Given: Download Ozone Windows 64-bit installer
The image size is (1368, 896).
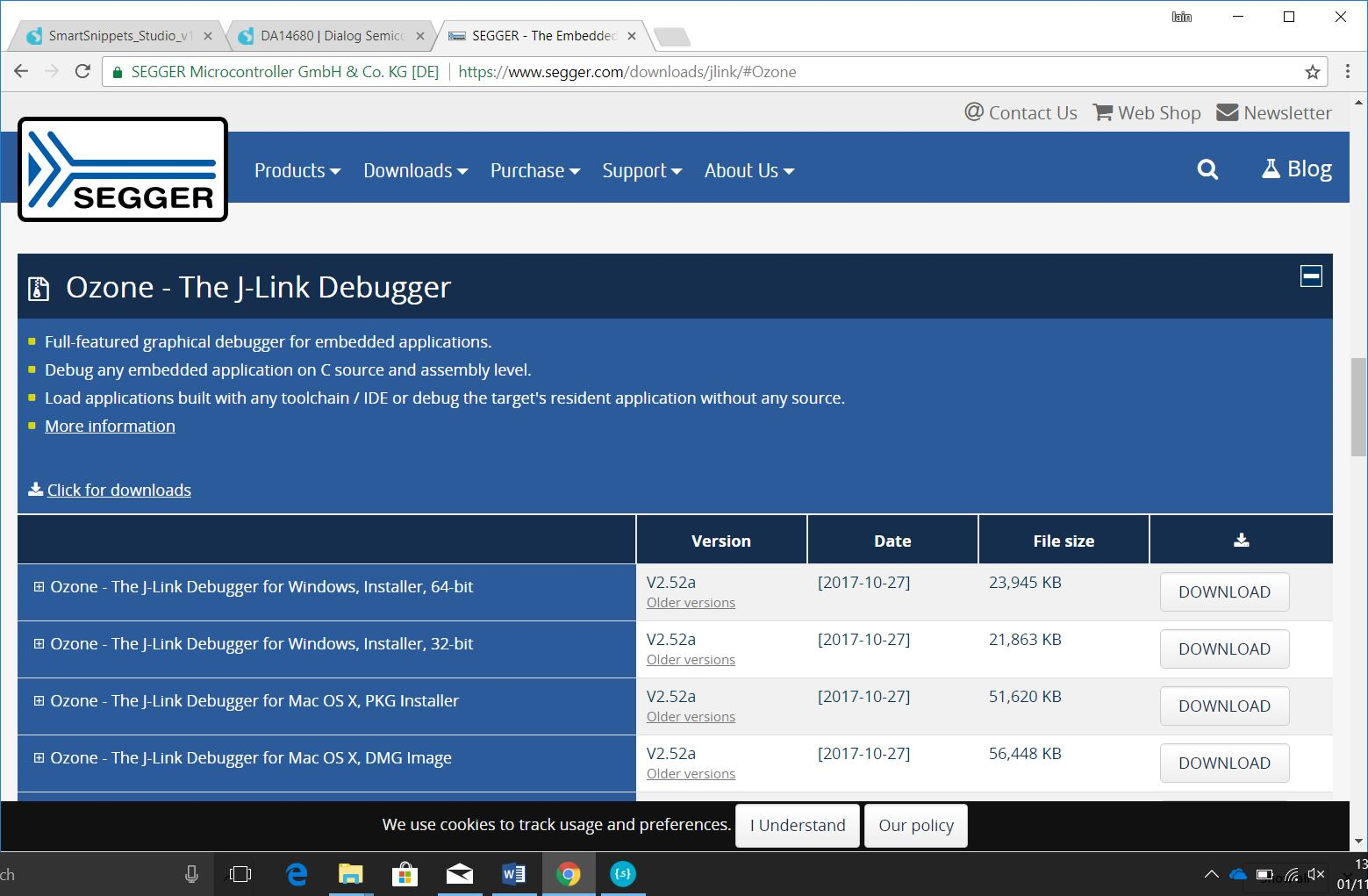Looking at the screenshot, I should 1224,591.
